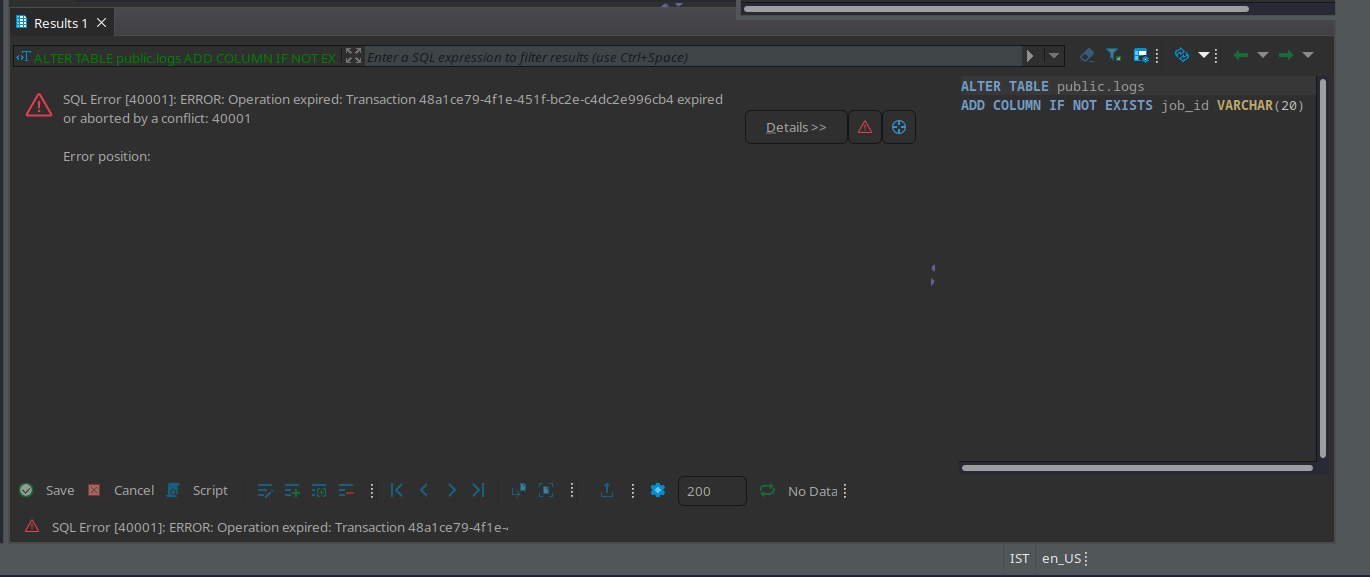This screenshot has width=1370, height=577.
Task: Select the Results 1 tab
Action: (61, 23)
